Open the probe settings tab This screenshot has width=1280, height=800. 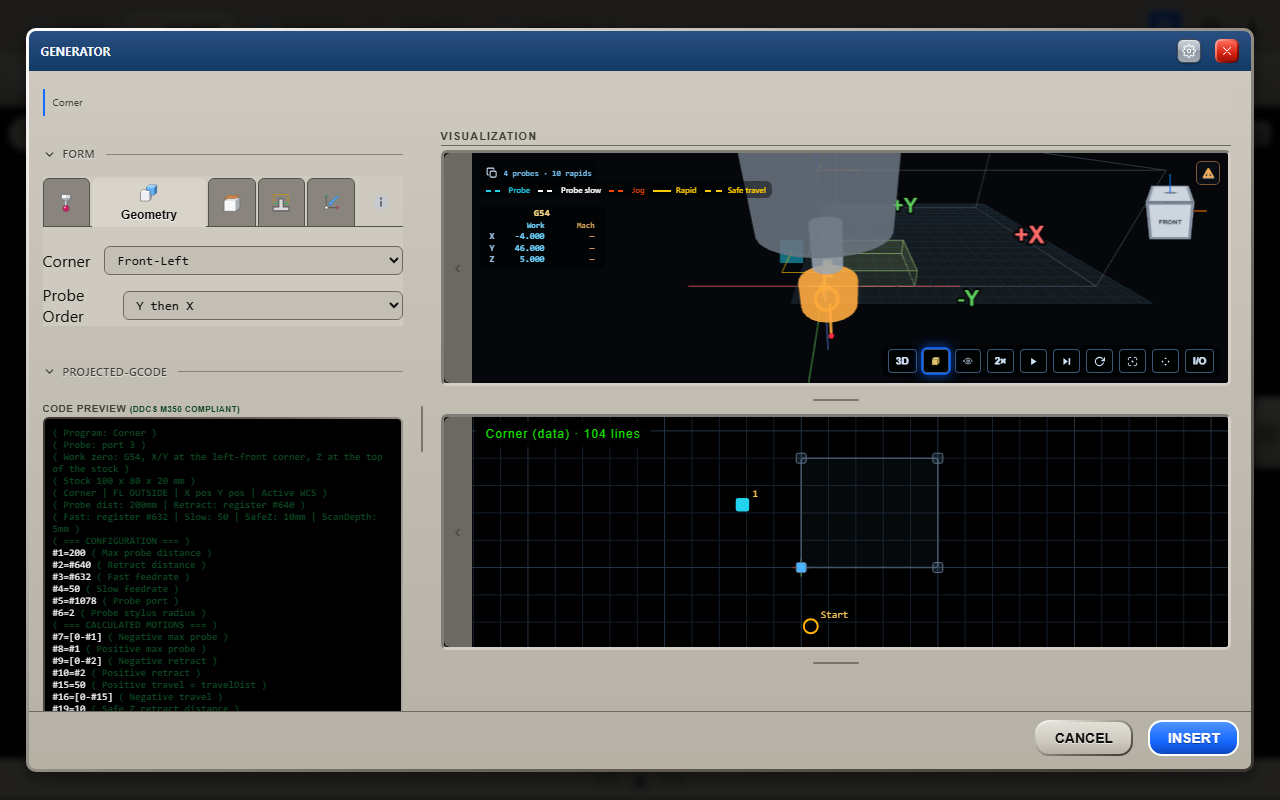click(66, 202)
